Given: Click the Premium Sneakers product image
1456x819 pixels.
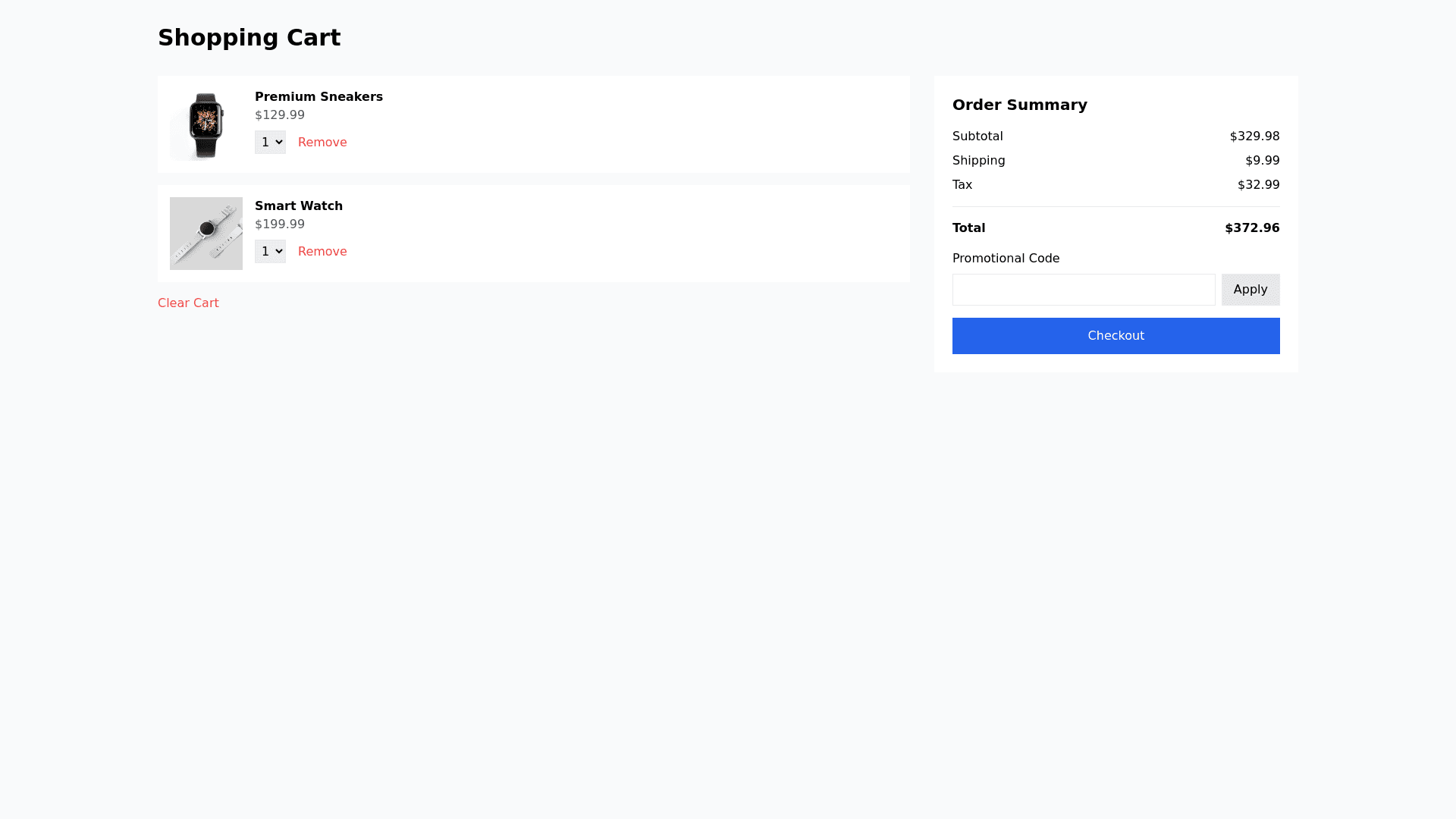Looking at the screenshot, I should pyautogui.click(x=206, y=124).
